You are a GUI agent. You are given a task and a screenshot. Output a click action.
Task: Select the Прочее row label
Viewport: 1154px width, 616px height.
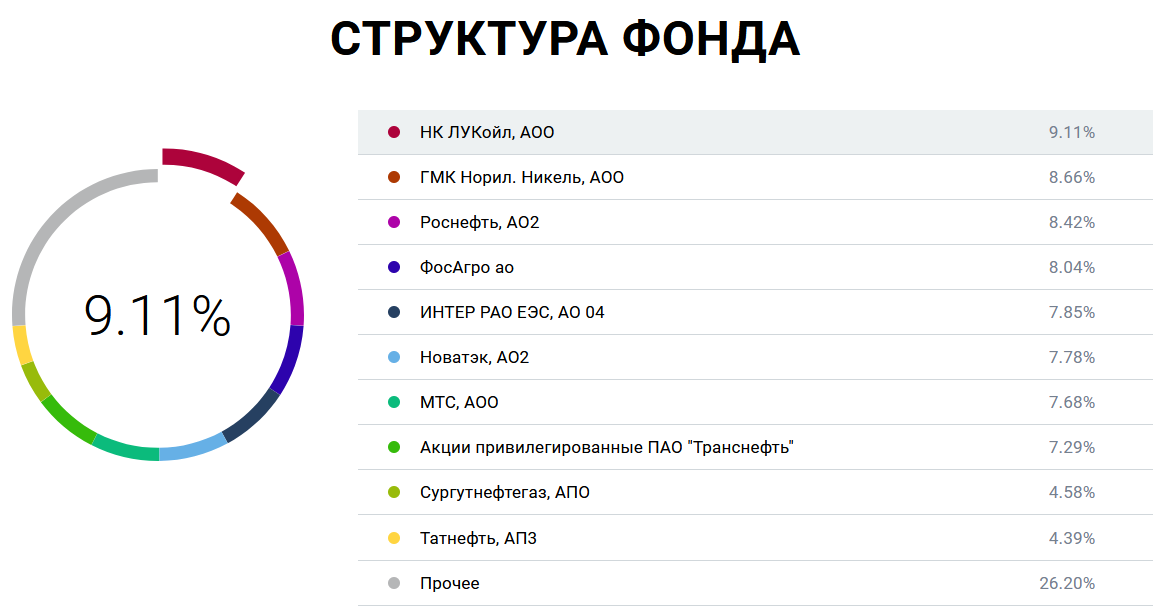tap(449, 583)
